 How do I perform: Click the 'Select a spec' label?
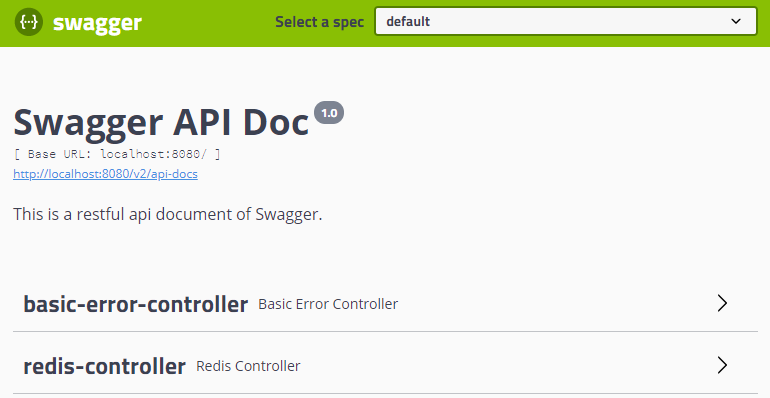click(x=319, y=22)
